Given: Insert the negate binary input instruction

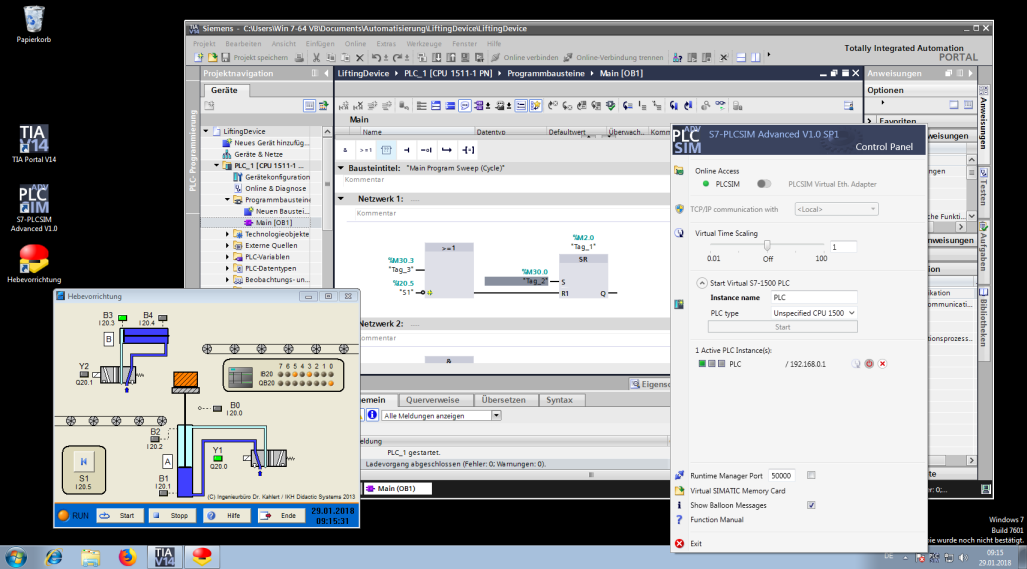Looking at the screenshot, I should pyautogui.click(x=426, y=150).
